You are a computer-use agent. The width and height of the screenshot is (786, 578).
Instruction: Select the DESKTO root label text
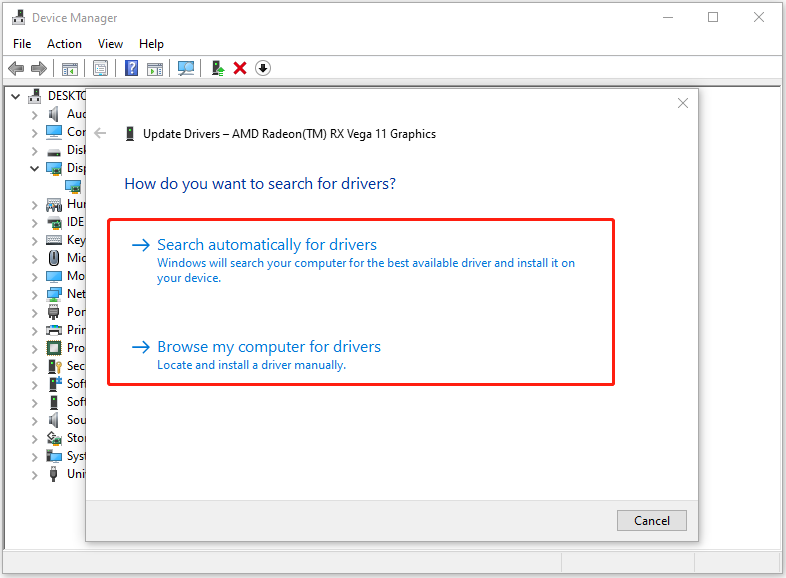[x=67, y=95]
